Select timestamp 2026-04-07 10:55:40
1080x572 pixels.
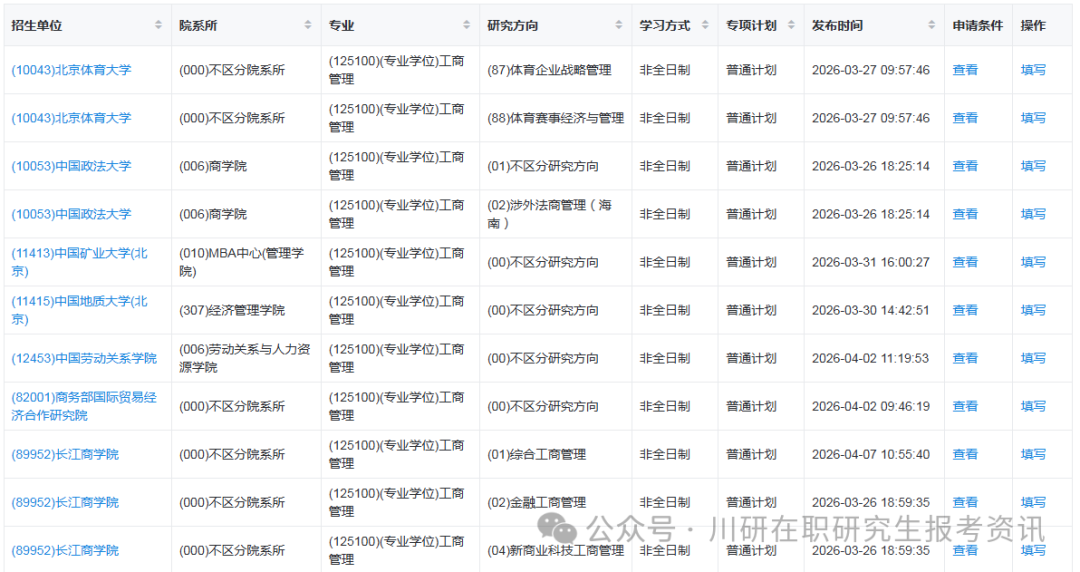[871, 454]
